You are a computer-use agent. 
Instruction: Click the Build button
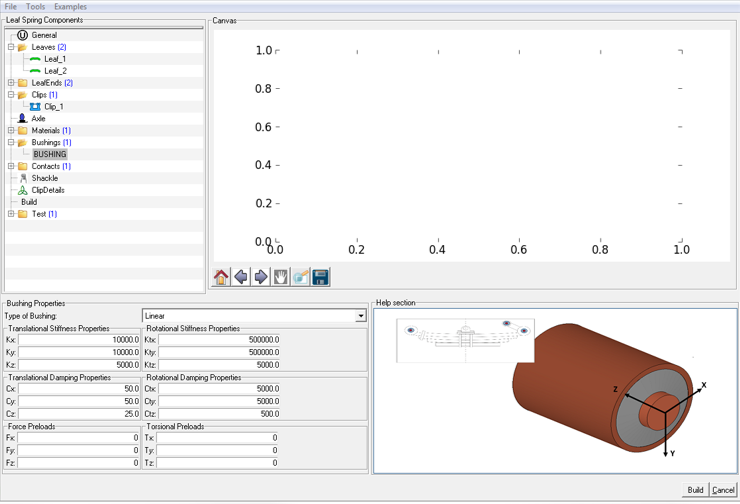[695, 490]
